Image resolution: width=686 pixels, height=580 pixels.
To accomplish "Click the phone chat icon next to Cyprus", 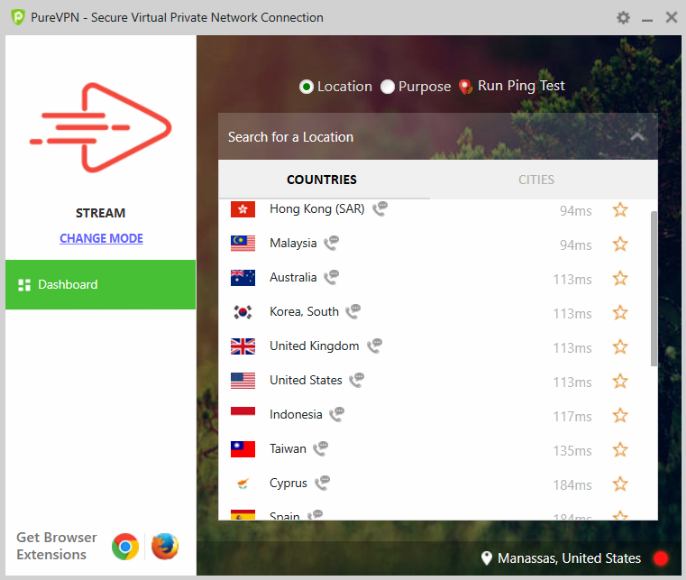I will (322, 482).
